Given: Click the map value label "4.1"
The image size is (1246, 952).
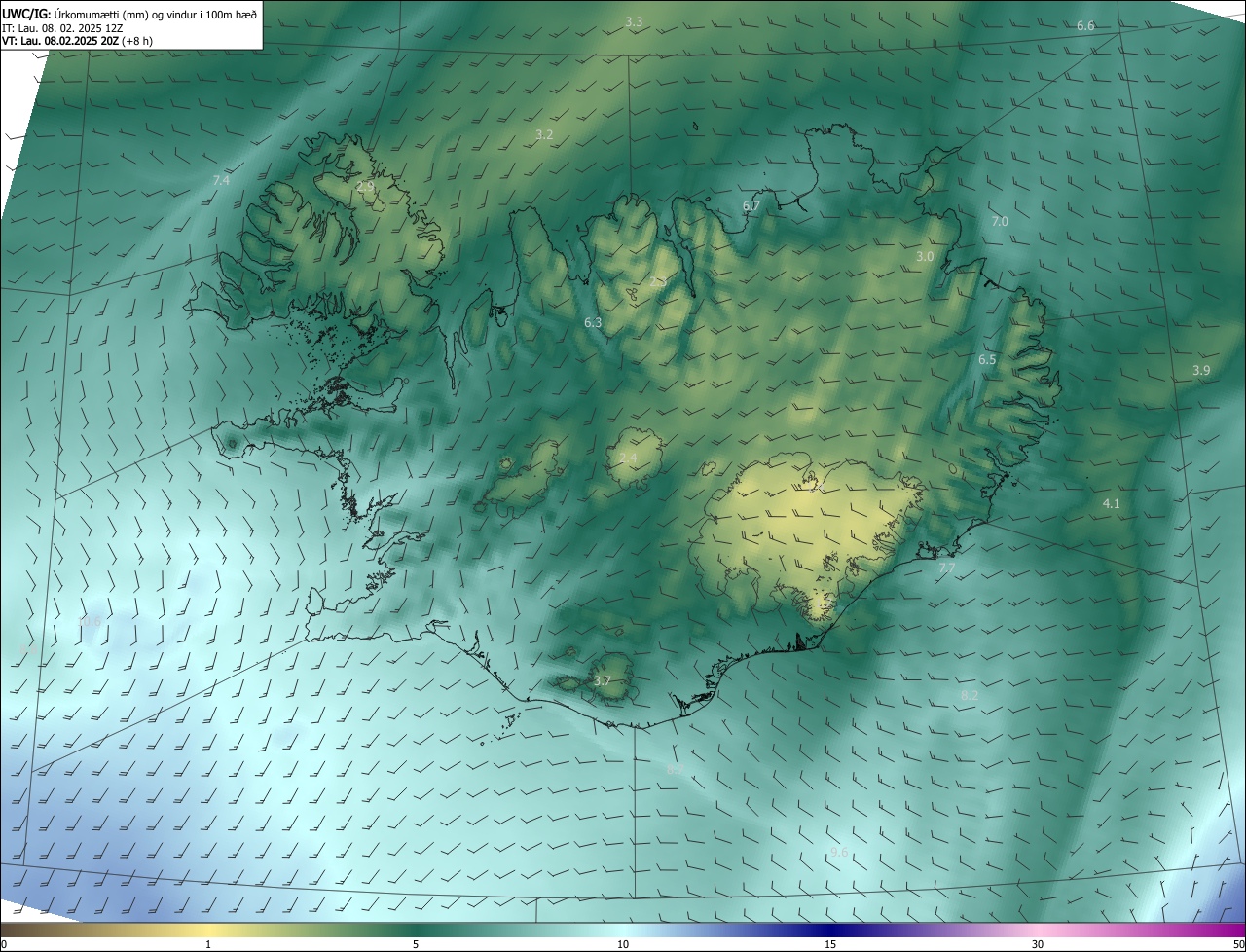Looking at the screenshot, I should click(1111, 503).
